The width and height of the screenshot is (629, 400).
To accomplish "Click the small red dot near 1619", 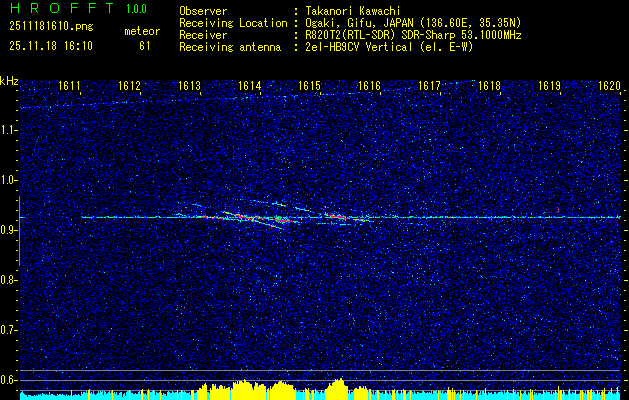I will [x=558, y=210].
